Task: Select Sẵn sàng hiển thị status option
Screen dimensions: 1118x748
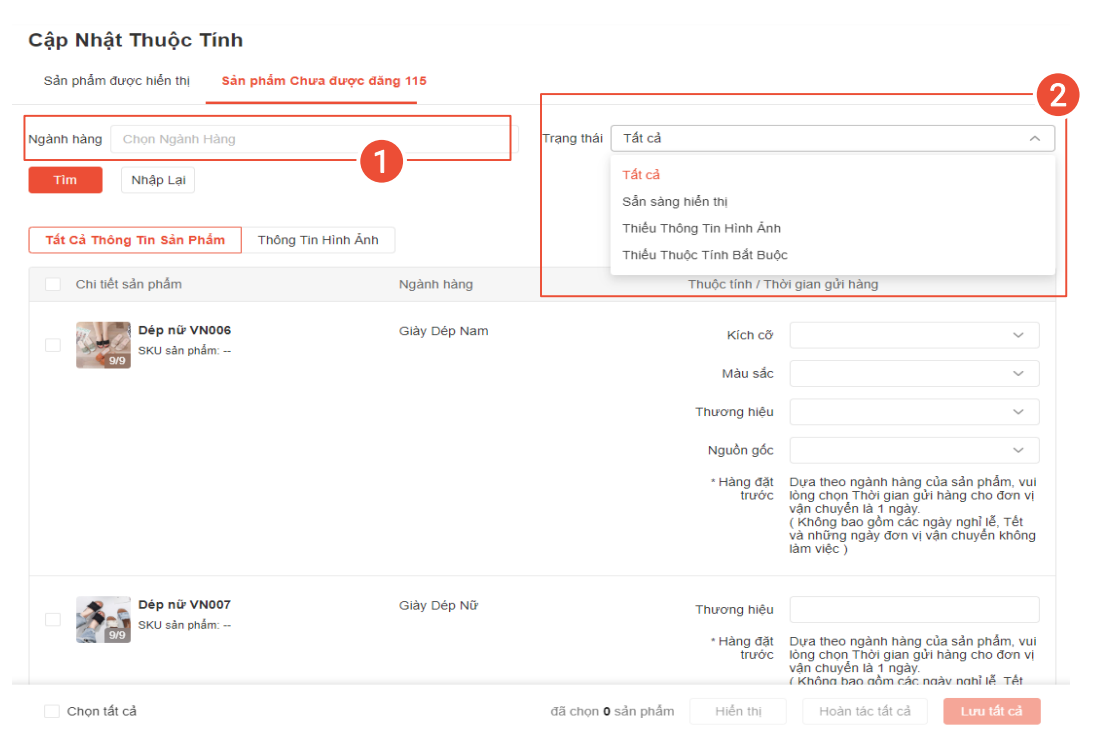Action: tap(676, 202)
